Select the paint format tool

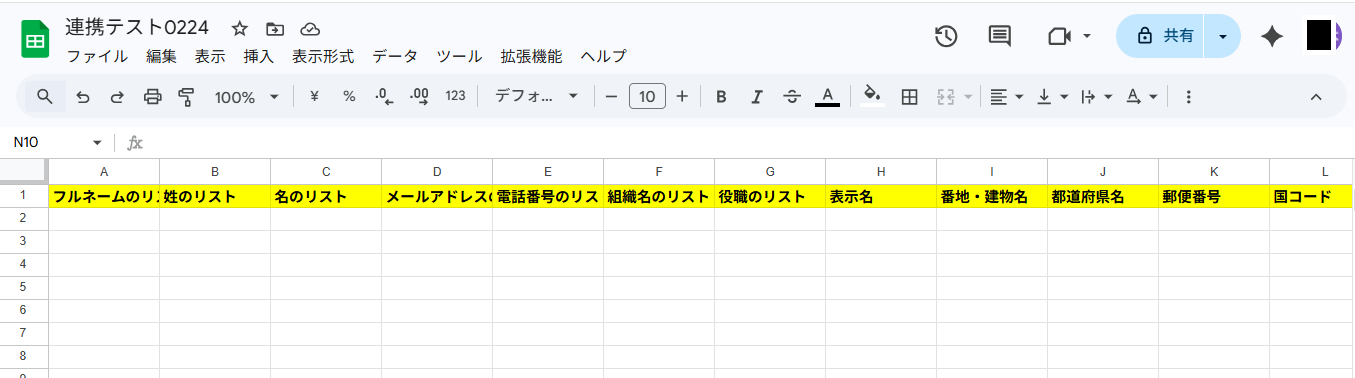pos(186,97)
